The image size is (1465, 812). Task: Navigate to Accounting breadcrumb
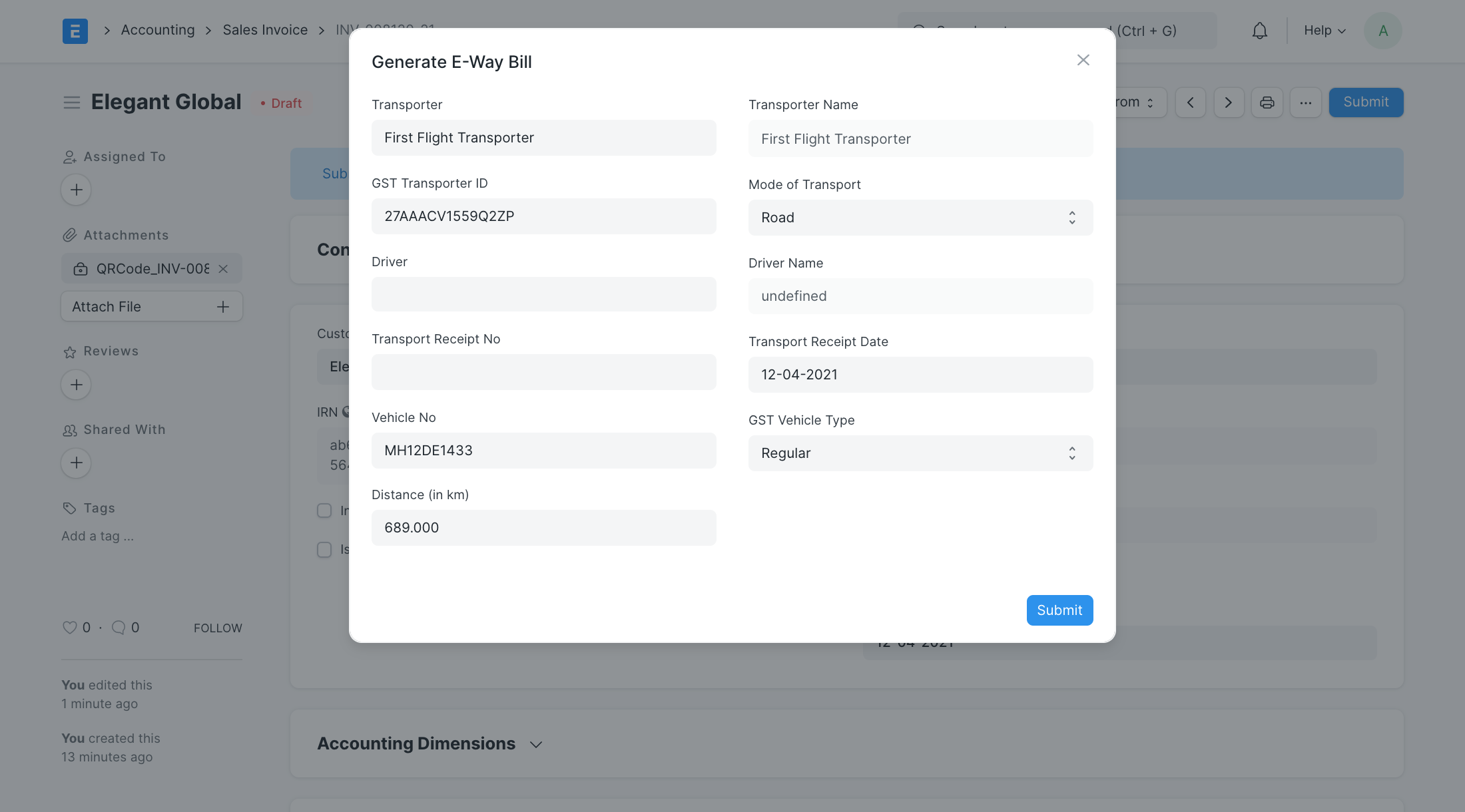158,30
